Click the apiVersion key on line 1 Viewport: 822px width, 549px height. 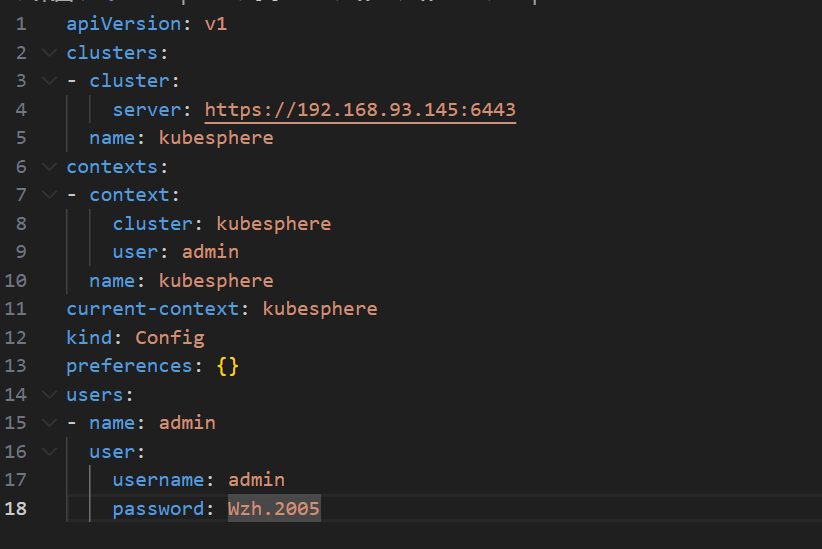(124, 24)
